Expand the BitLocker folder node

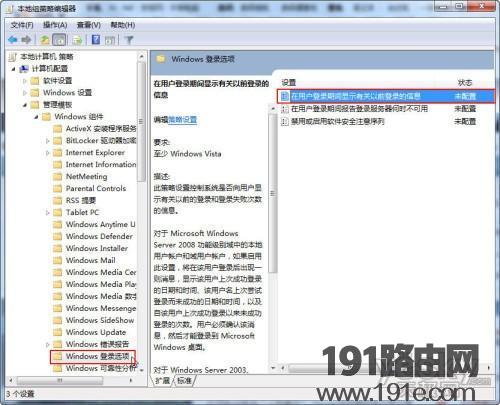48,141
